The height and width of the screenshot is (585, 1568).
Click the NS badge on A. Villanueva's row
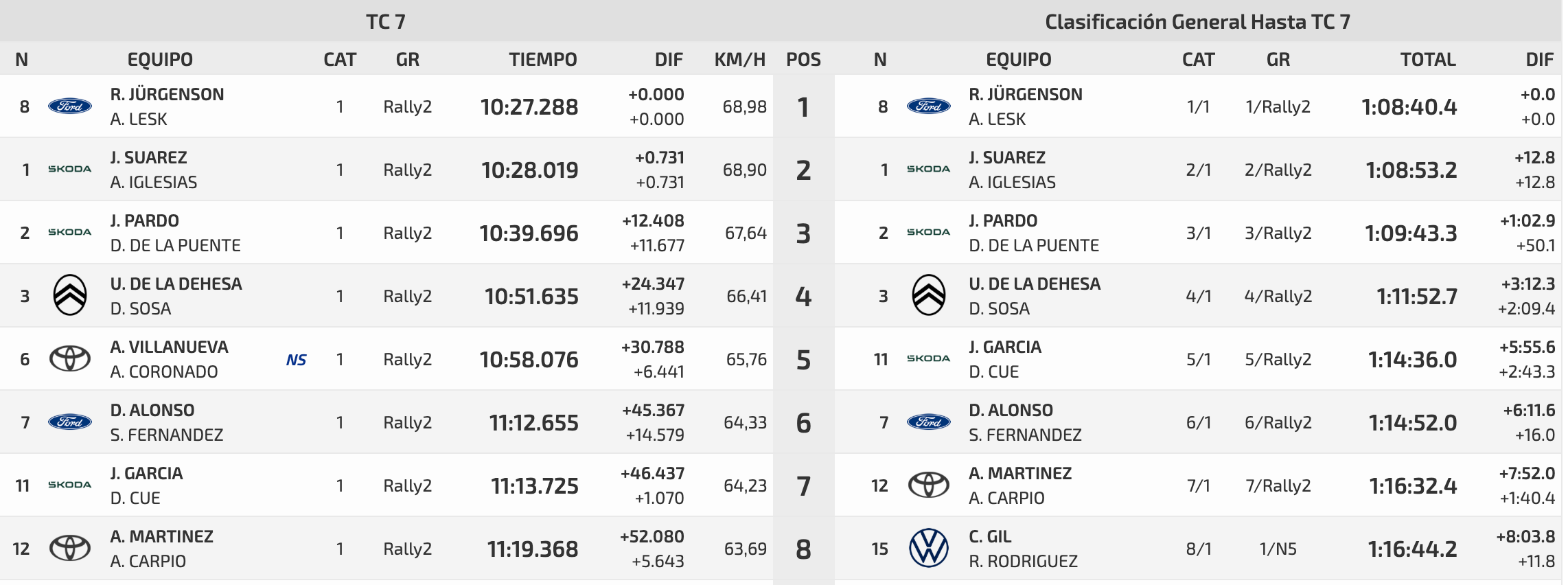point(297,360)
